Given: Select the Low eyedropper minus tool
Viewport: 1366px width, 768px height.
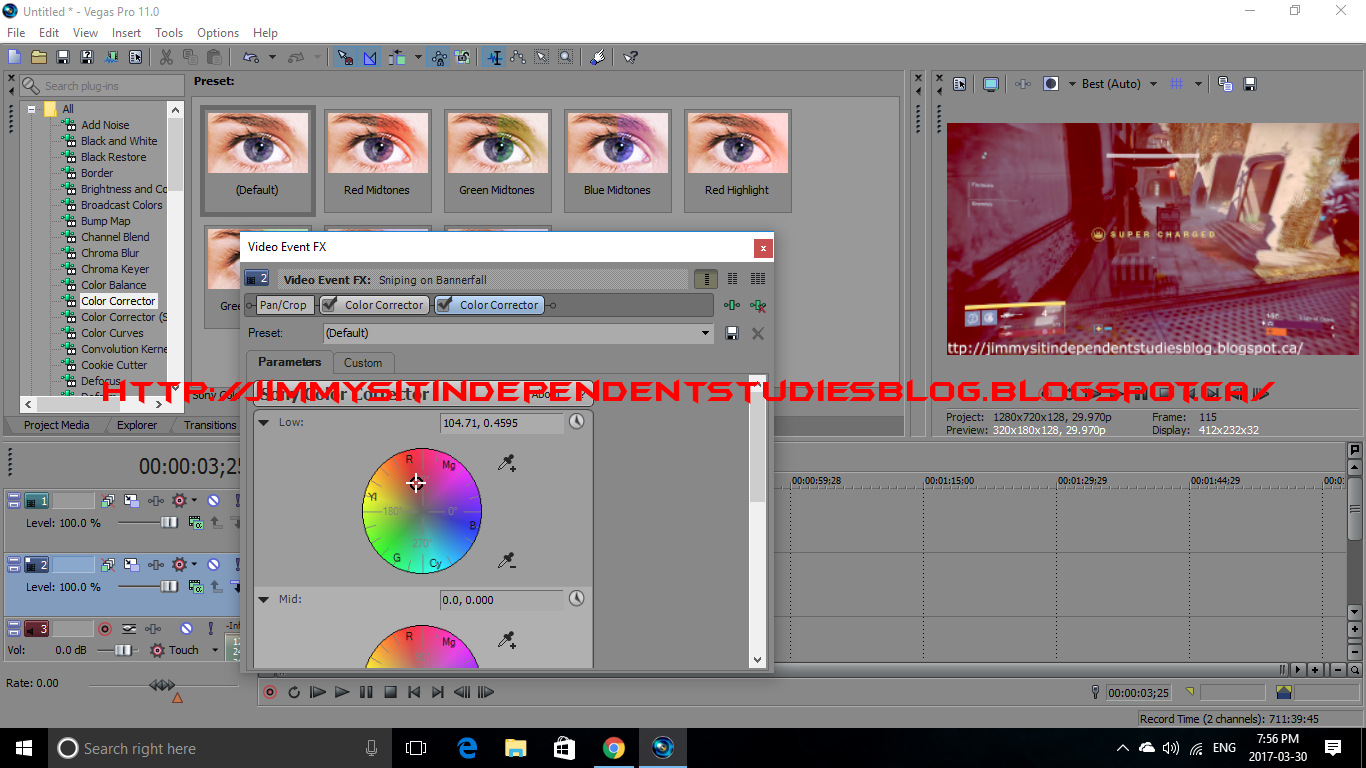Looking at the screenshot, I should [506, 561].
